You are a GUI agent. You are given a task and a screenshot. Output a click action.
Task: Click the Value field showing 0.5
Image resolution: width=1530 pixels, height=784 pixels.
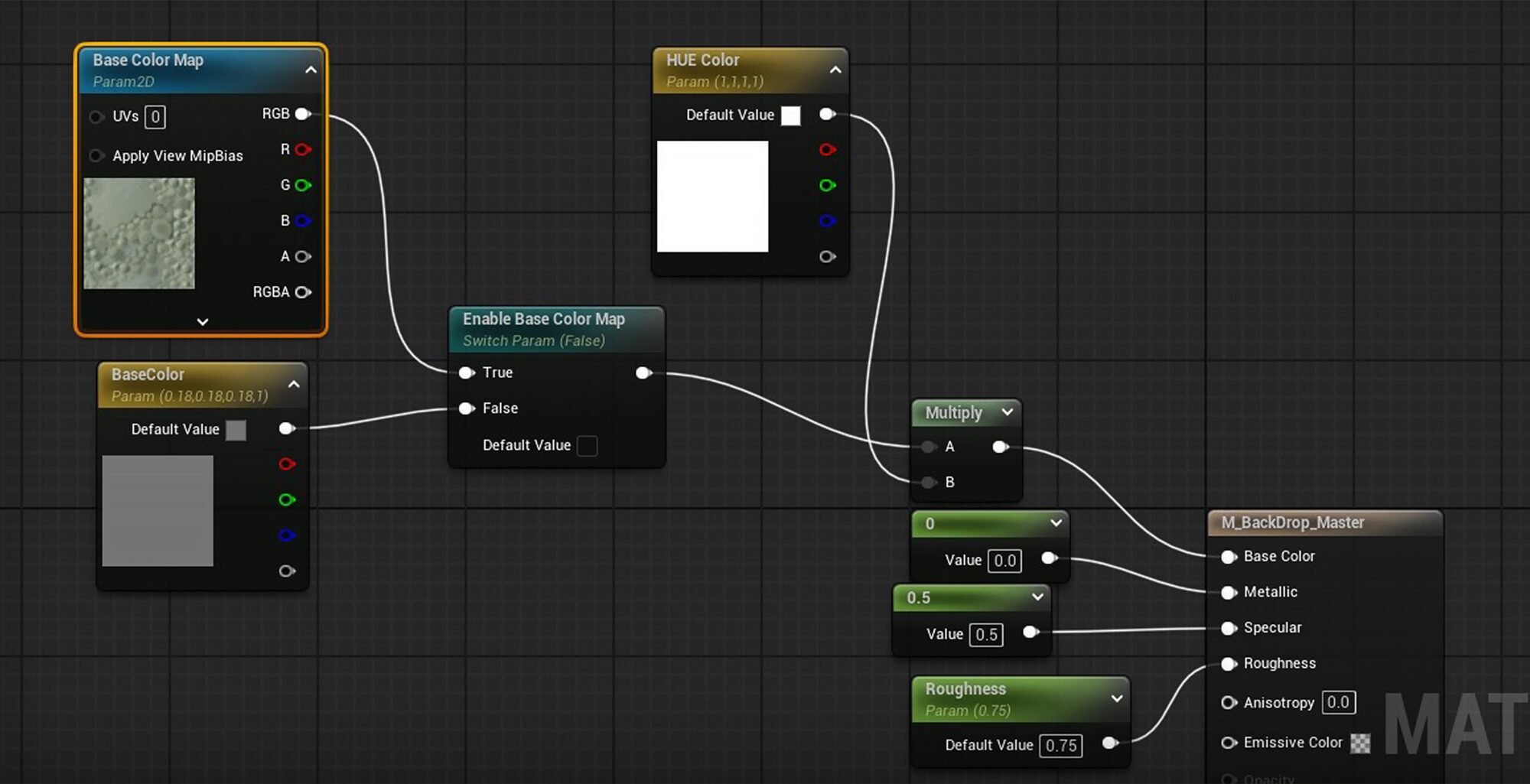coord(986,634)
